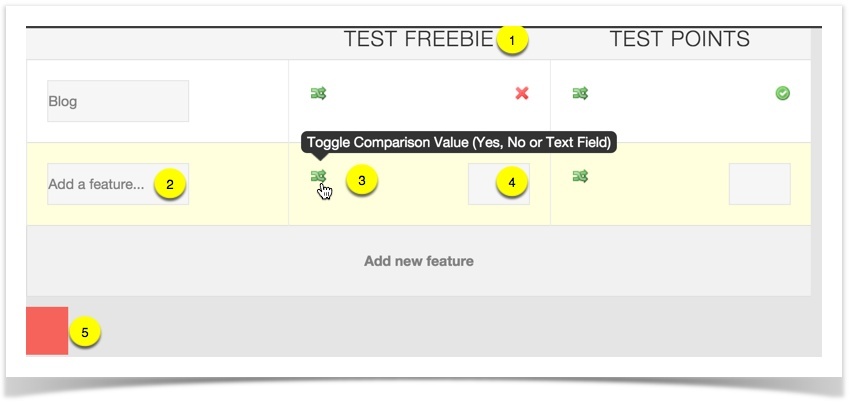This screenshot has height=406, width=856.
Task: Toggle comparison value for Blog under Test Points
Action: pyautogui.click(x=580, y=93)
